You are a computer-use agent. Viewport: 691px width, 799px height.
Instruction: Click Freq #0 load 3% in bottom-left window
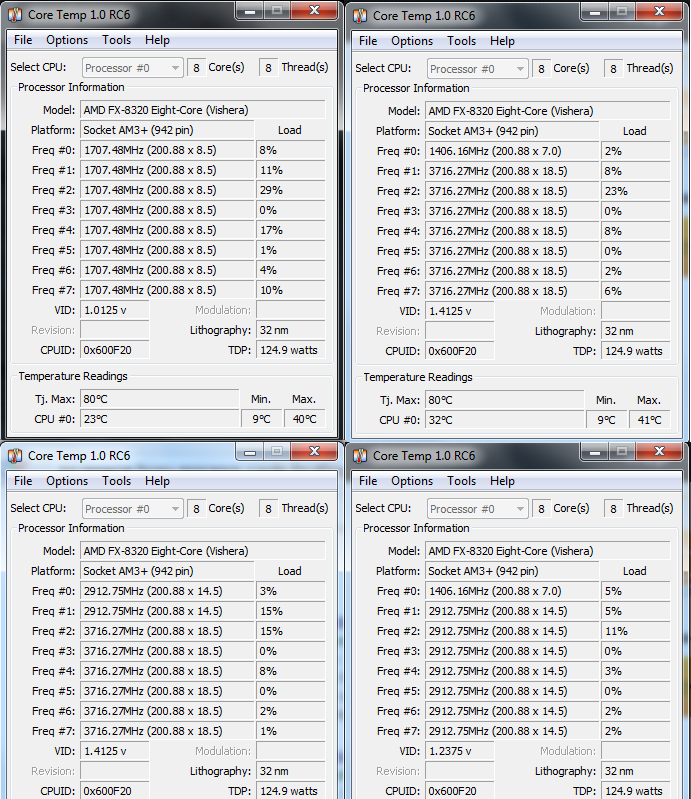(x=290, y=591)
